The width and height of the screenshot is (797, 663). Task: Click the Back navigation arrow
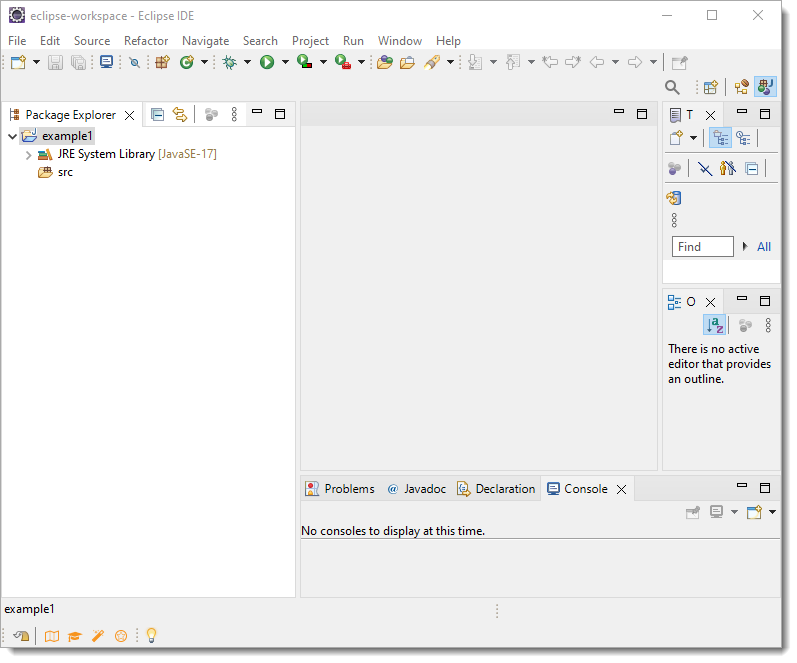click(x=597, y=62)
